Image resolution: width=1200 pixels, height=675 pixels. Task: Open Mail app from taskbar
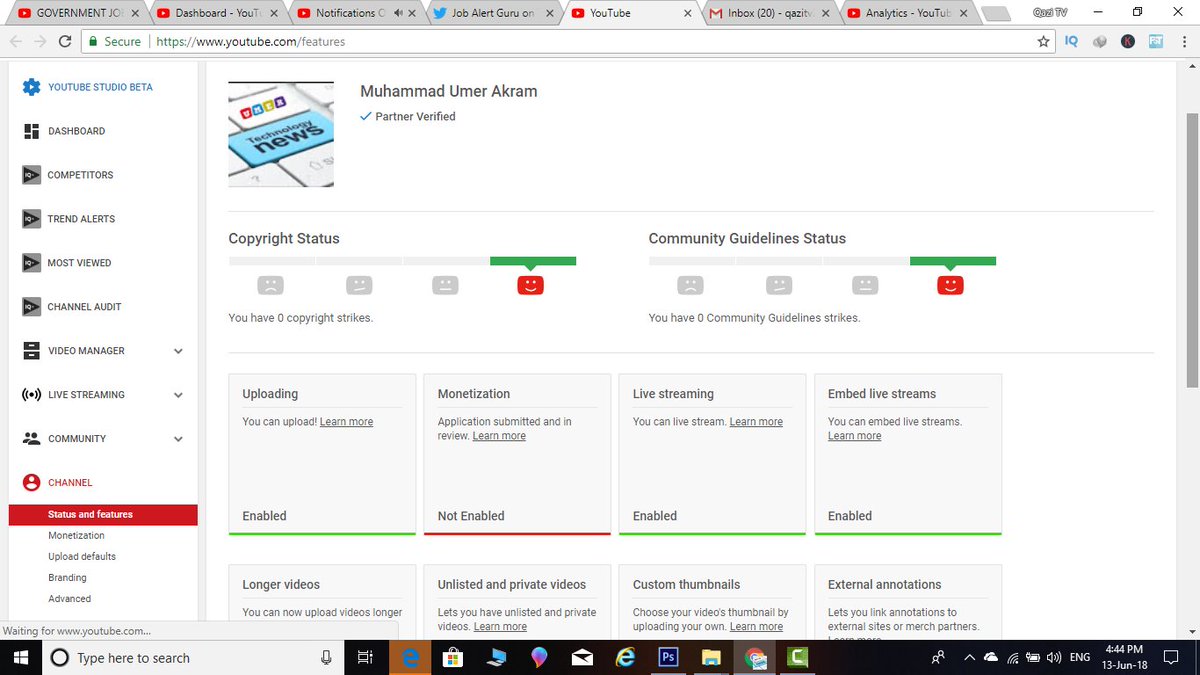(x=582, y=657)
